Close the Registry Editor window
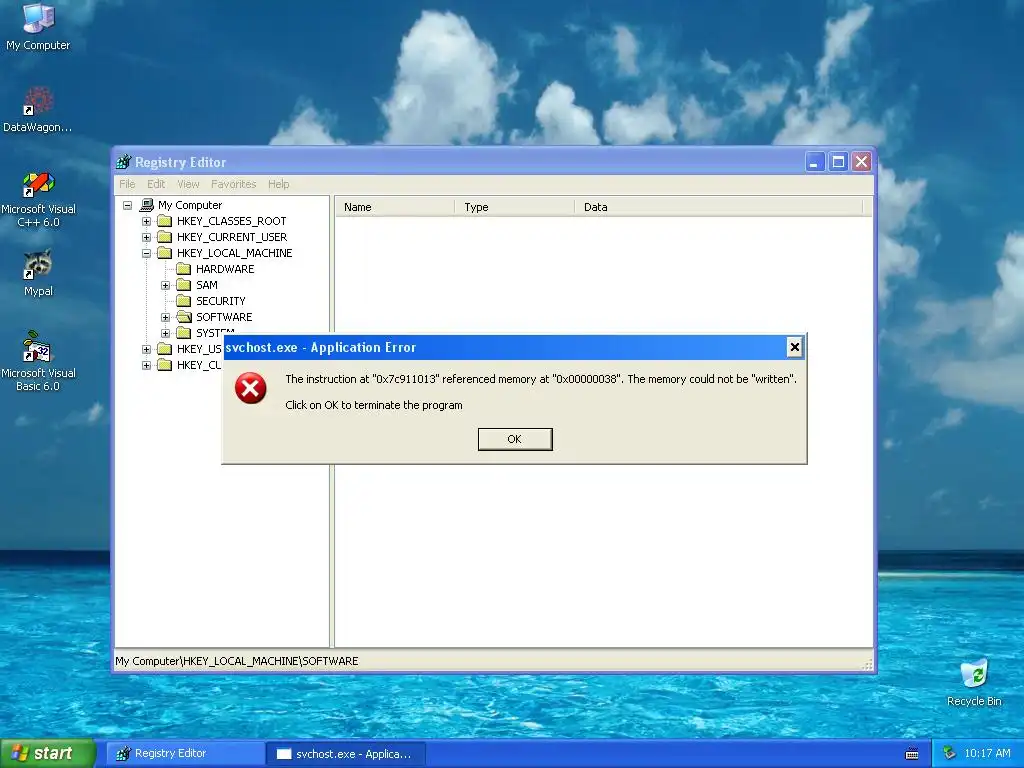 click(x=862, y=161)
